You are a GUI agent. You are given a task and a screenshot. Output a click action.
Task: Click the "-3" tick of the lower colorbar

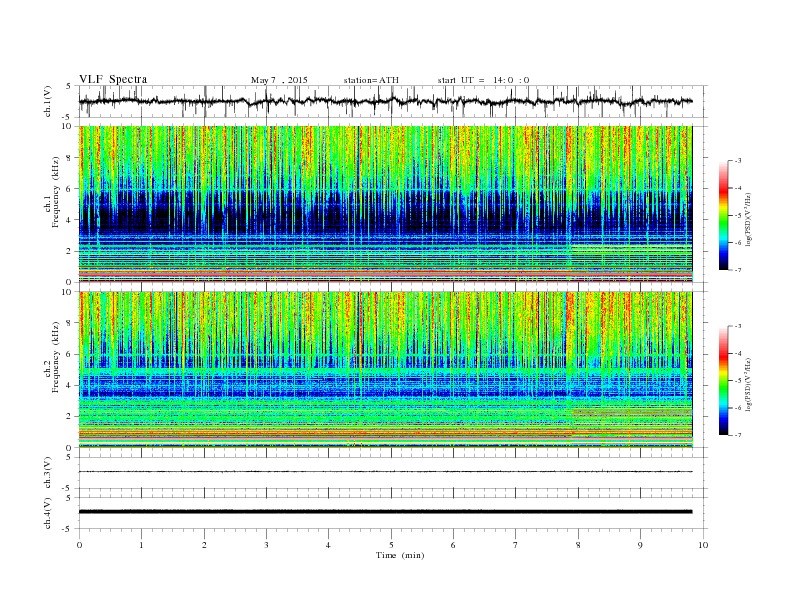click(737, 326)
